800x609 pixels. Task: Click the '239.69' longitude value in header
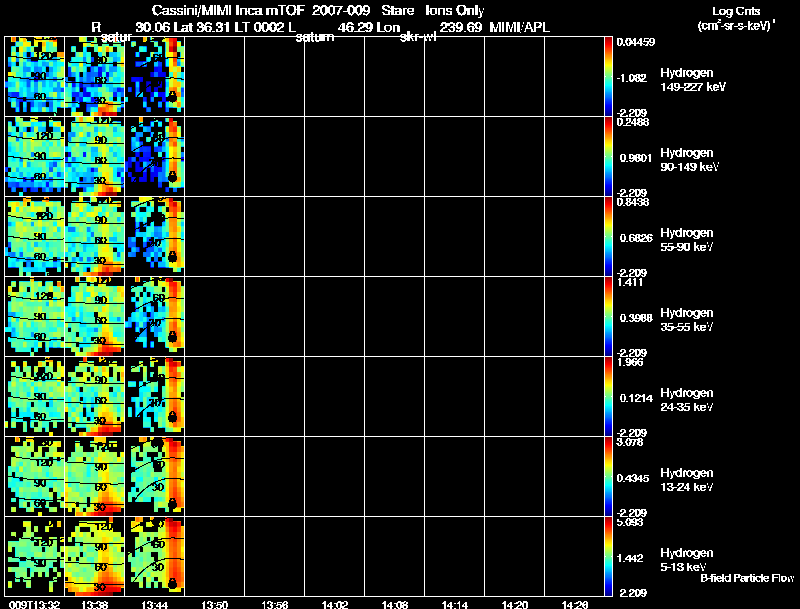(x=461, y=27)
